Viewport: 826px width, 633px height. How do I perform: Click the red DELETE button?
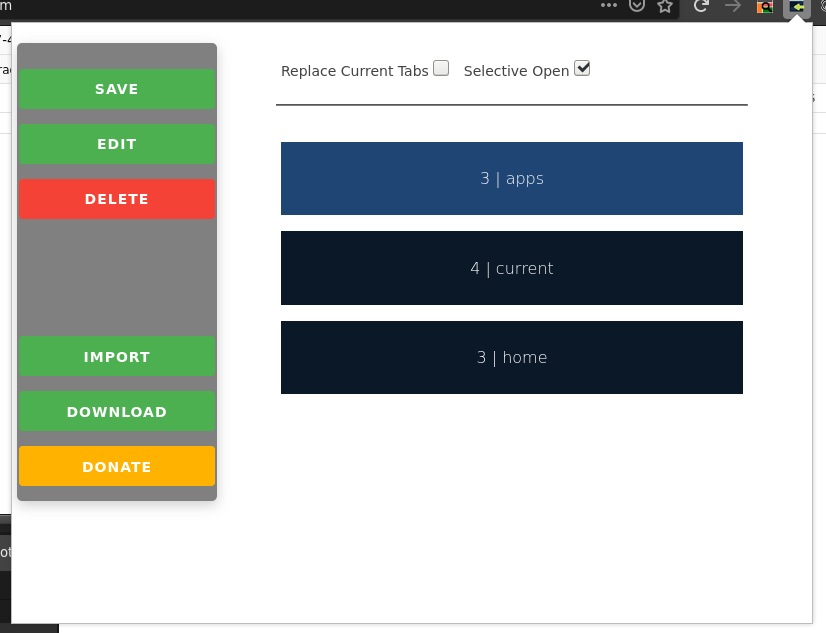[117, 199]
